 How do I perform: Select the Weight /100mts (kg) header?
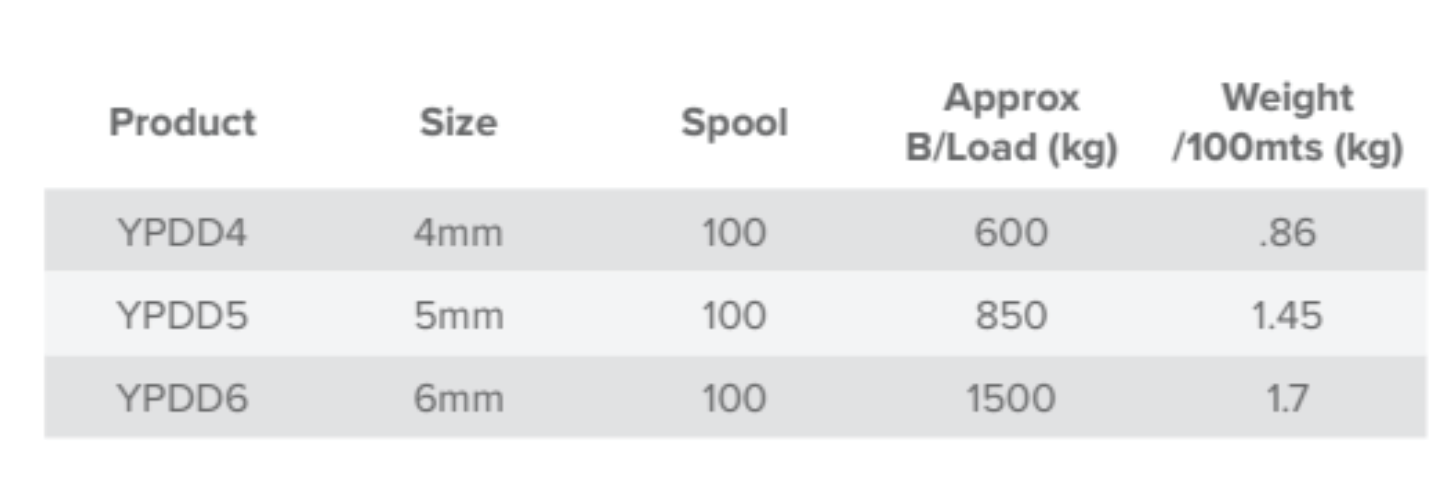point(1288,123)
